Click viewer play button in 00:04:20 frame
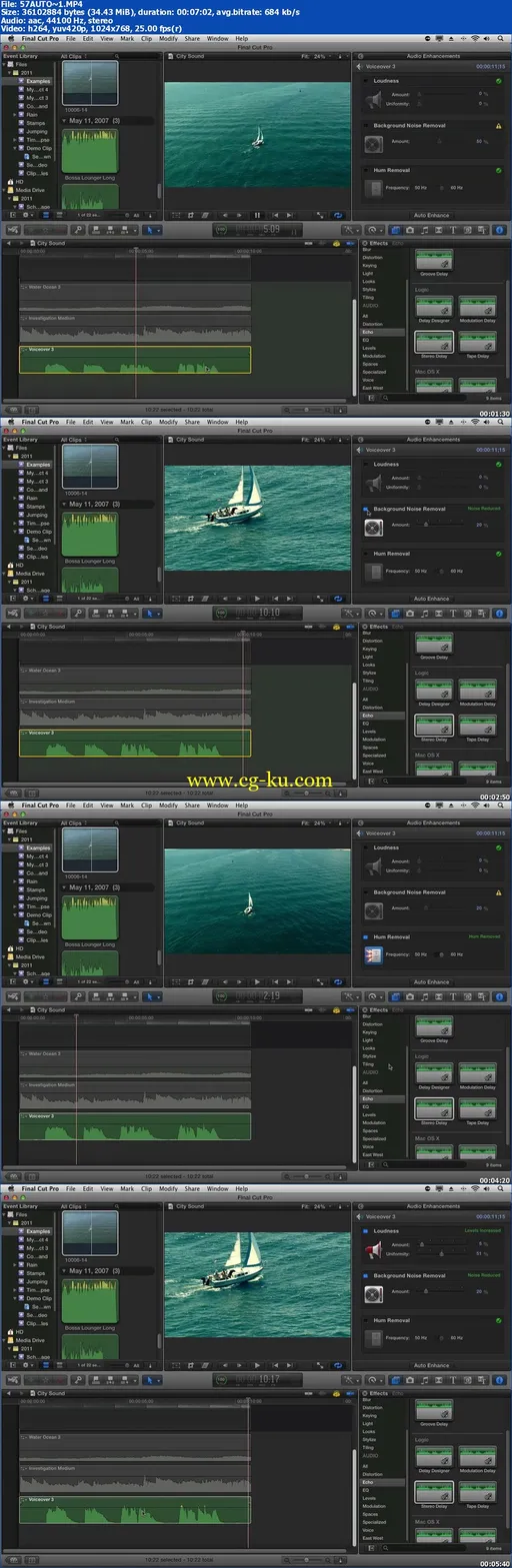 point(257,981)
